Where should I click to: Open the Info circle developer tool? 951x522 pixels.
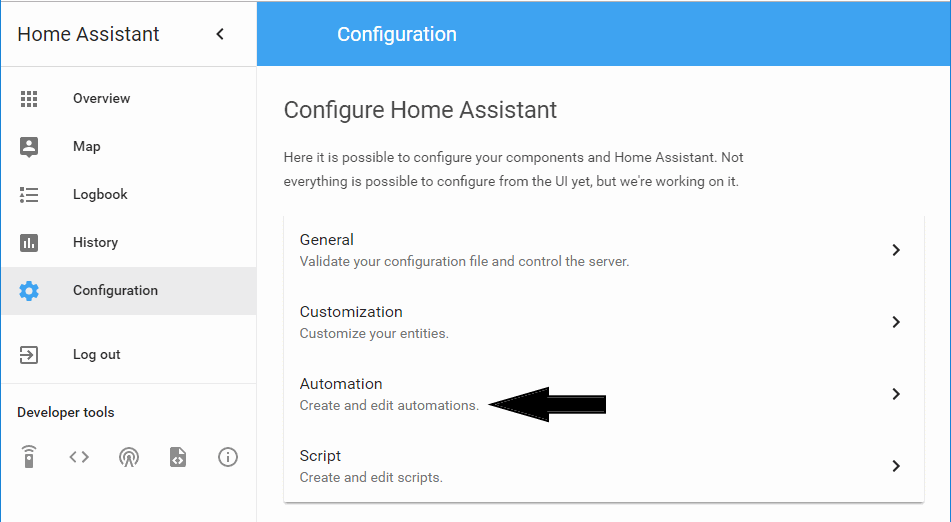coord(227,457)
